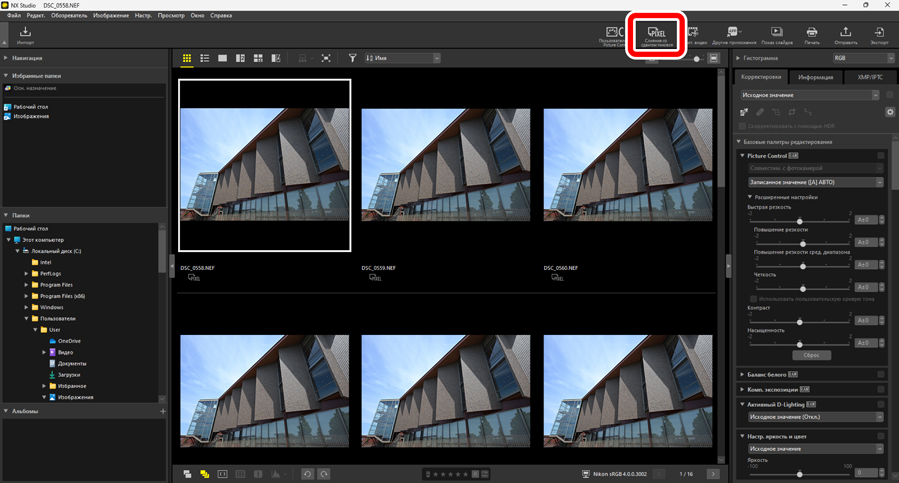The width and height of the screenshot is (899, 483).
Task: Toggle the Active D-Lighting checkbox
Action: [881, 404]
